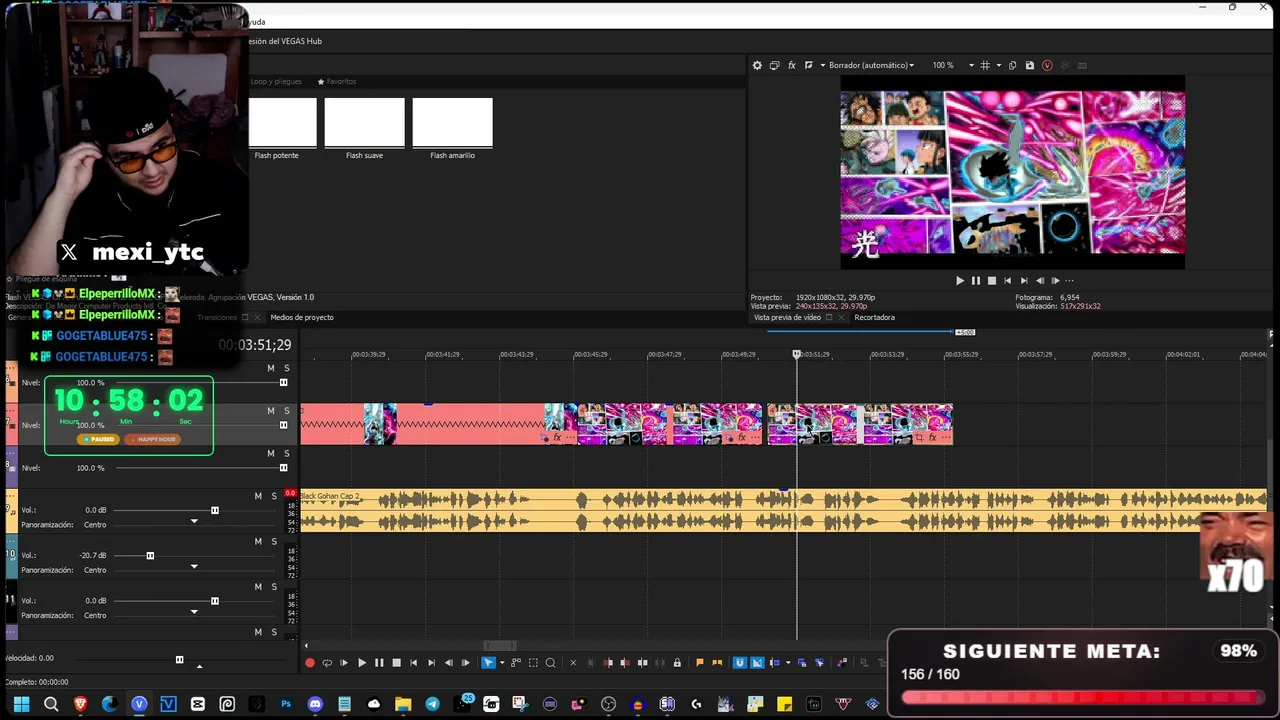
Task: Select the Flash suave preset thumbnail
Action: pos(364,122)
